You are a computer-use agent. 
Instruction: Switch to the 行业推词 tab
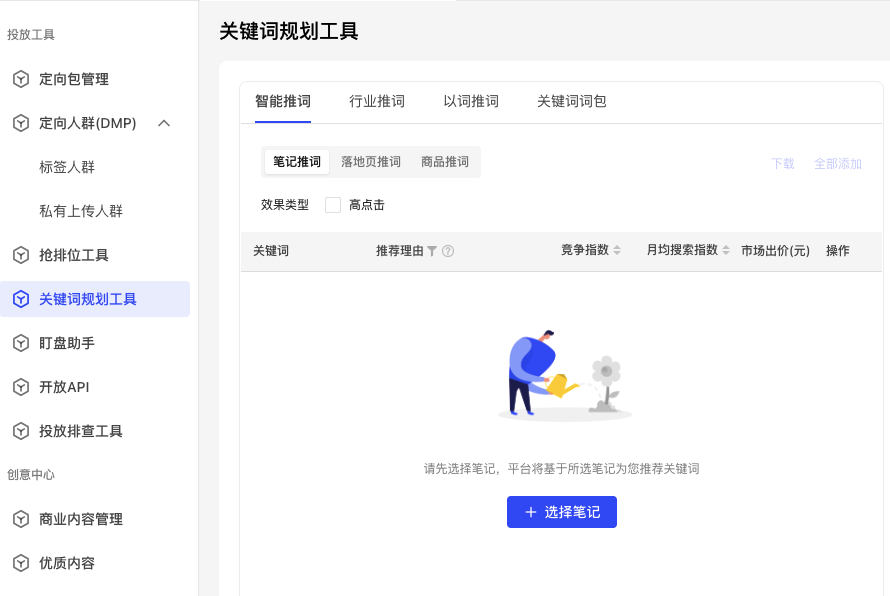377,102
